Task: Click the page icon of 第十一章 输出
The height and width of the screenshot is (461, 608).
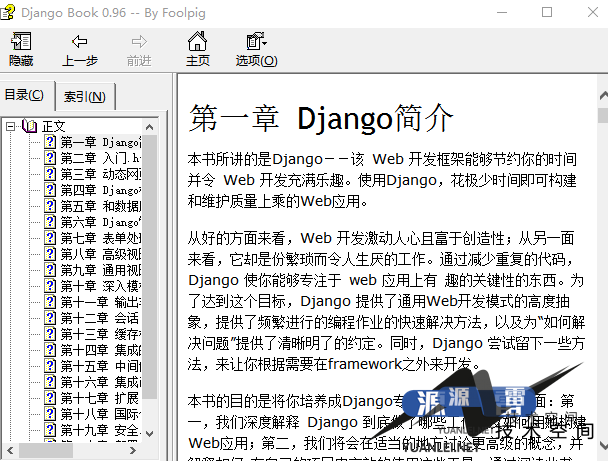Action: 50,302
